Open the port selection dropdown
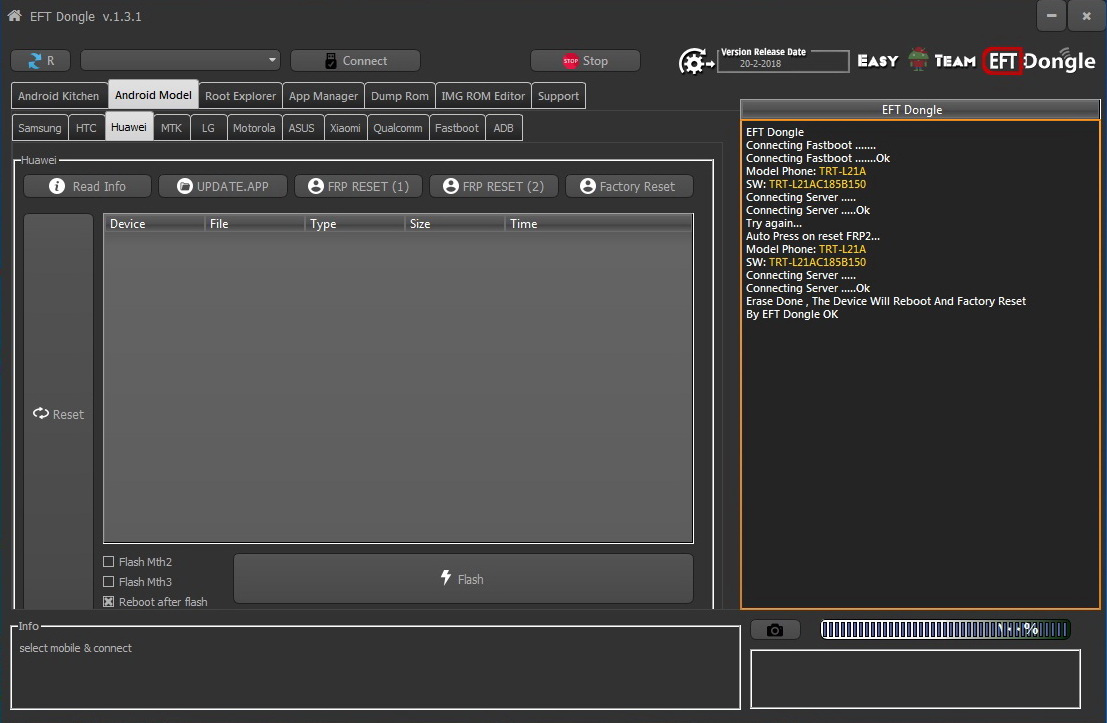1107x723 pixels. tap(181, 60)
